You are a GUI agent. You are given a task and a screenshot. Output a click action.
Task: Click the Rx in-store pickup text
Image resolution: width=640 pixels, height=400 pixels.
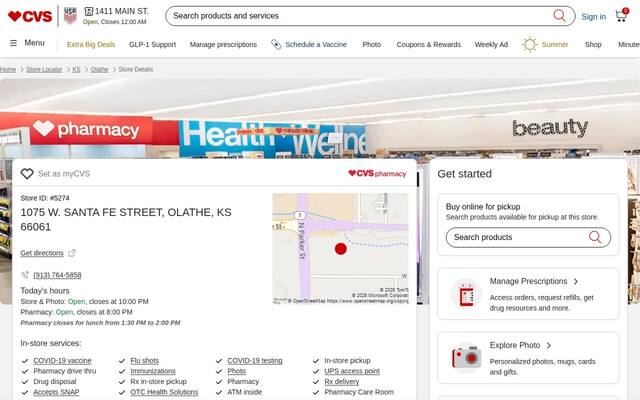(158, 382)
